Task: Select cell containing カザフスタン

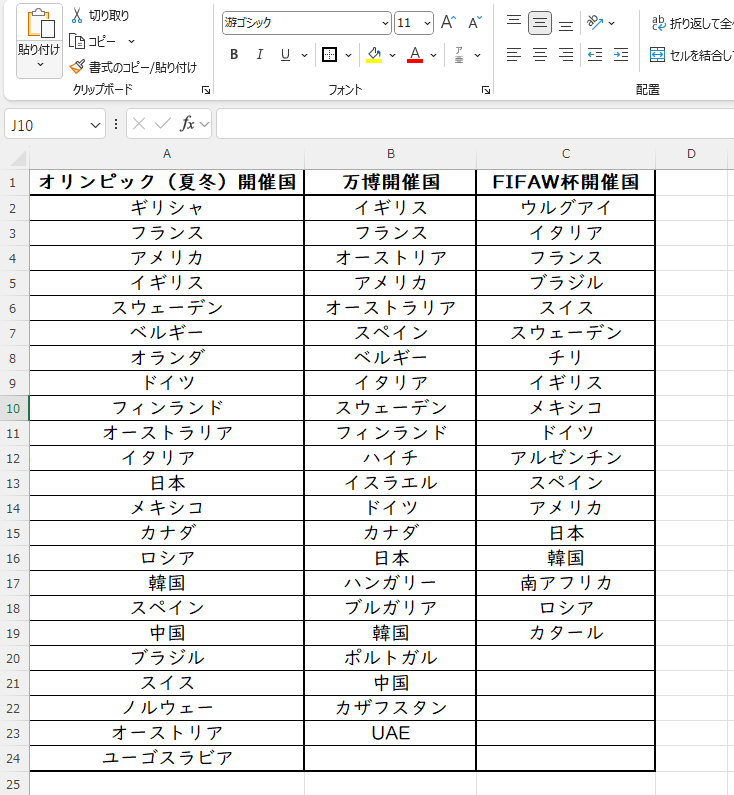Action: click(x=390, y=708)
